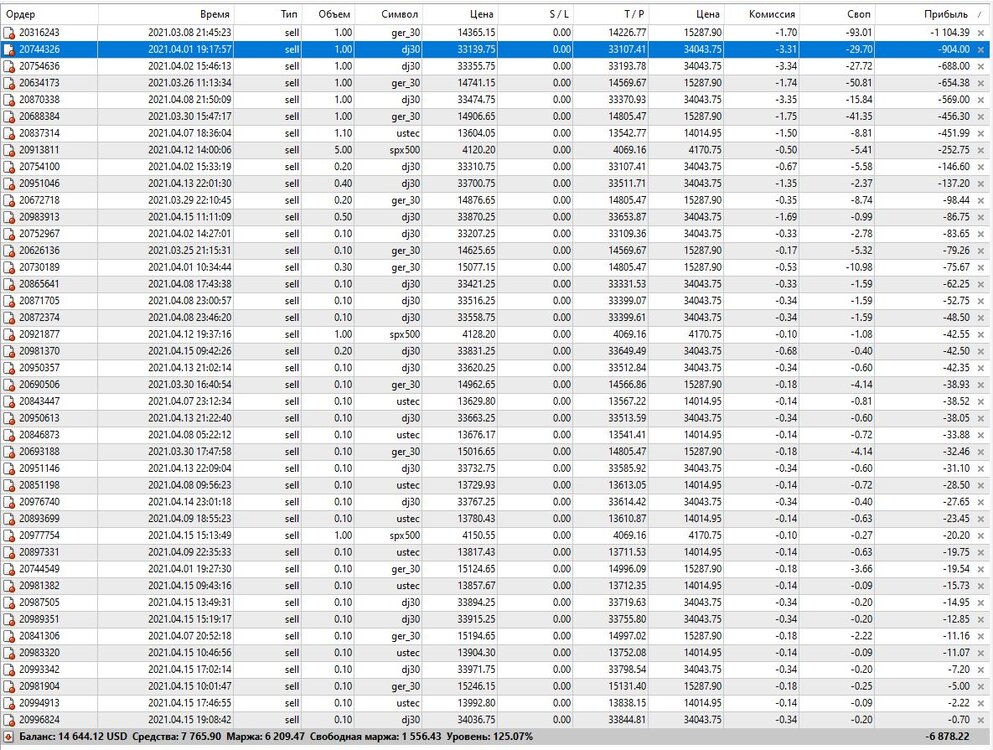Close order 20634173 with its X
The image size is (993, 750).
click(x=981, y=83)
